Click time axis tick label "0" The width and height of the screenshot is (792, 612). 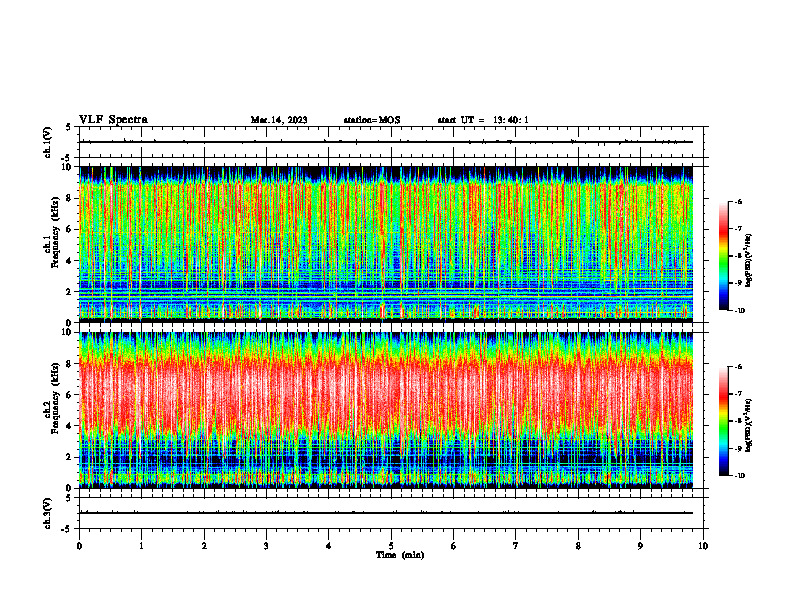tap(79, 546)
